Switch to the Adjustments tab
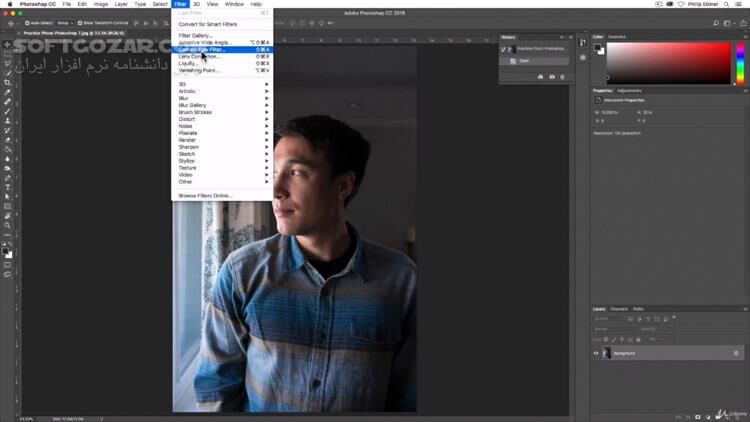 click(x=629, y=90)
